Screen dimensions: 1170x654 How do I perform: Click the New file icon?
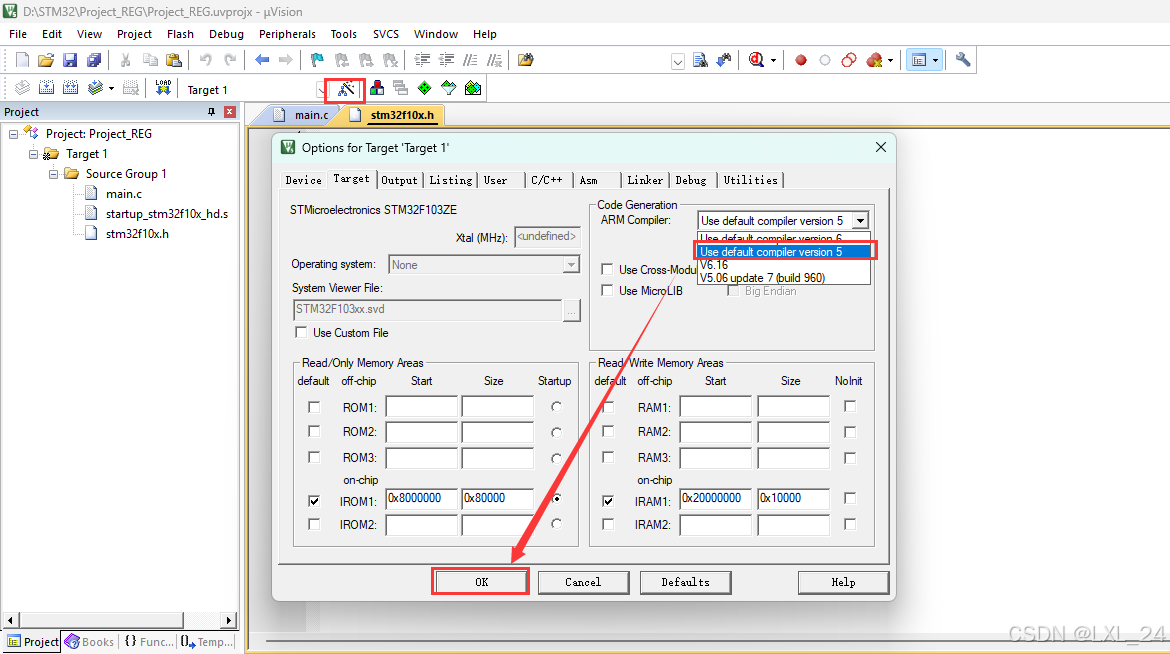point(22,60)
